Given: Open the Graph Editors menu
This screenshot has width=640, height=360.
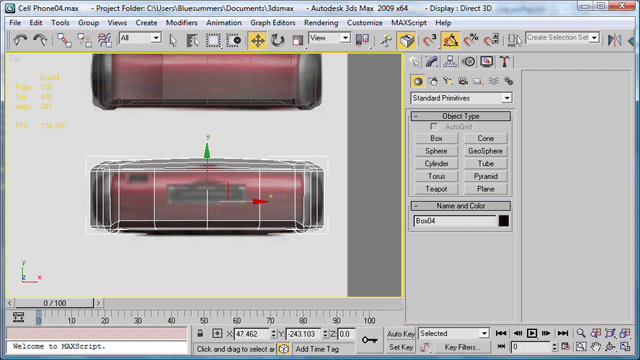Looking at the screenshot, I should (273, 23).
